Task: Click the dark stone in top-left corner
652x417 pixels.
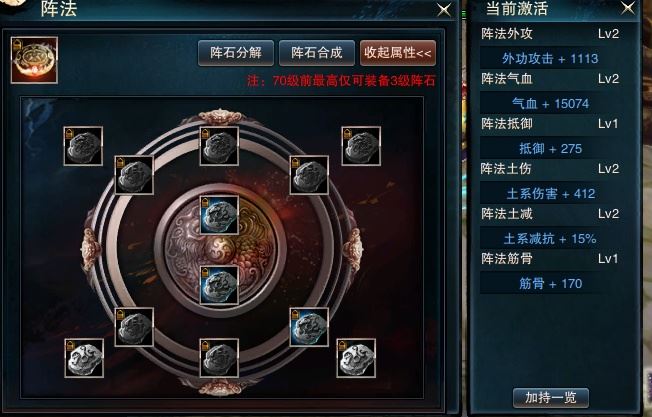Action: [83, 146]
